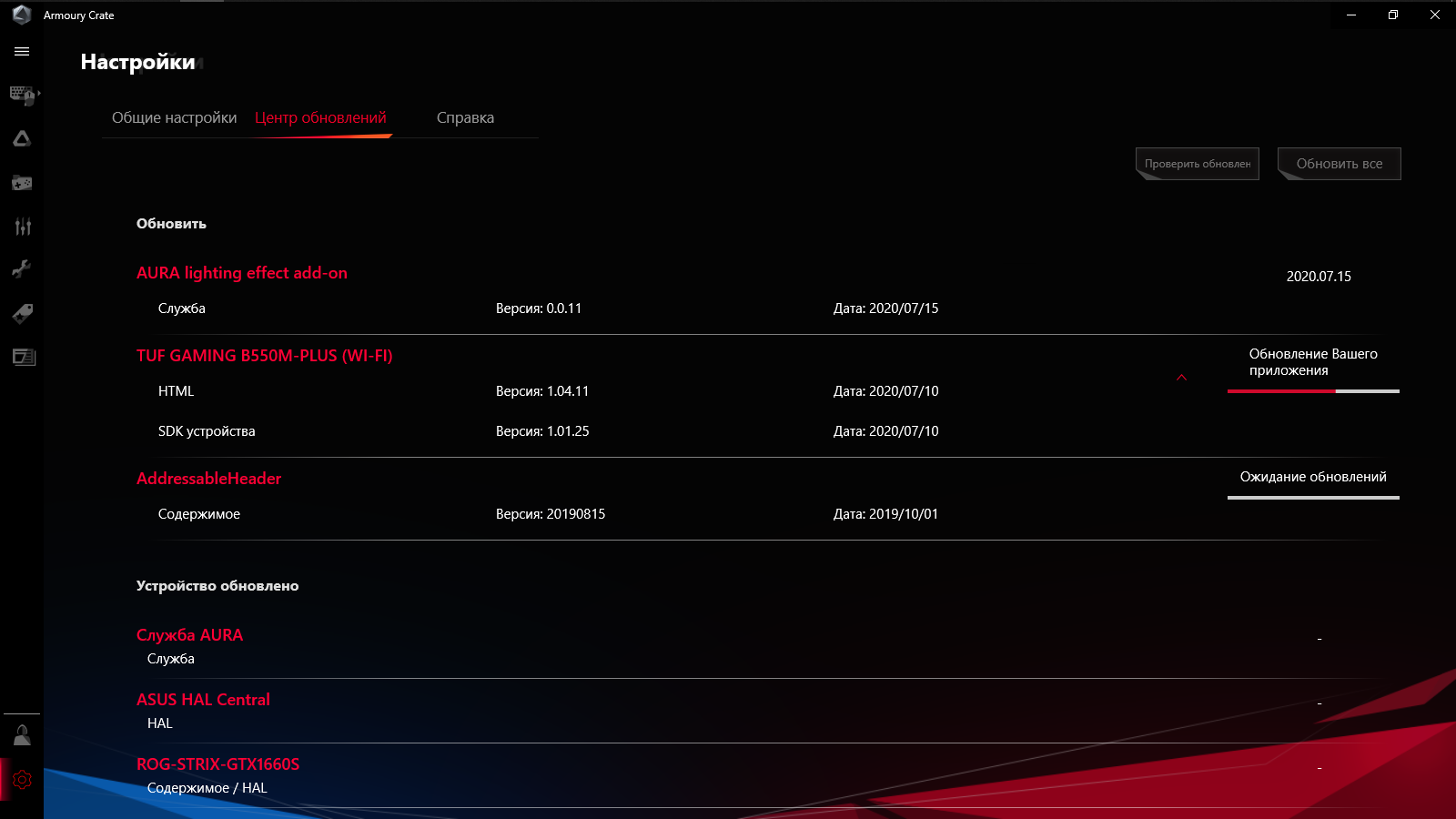Open the user account icon
The width and height of the screenshot is (1456, 819).
click(22, 735)
